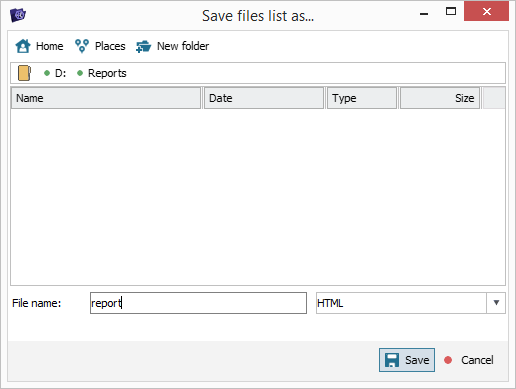Click the floppy disk Save icon

point(392,360)
